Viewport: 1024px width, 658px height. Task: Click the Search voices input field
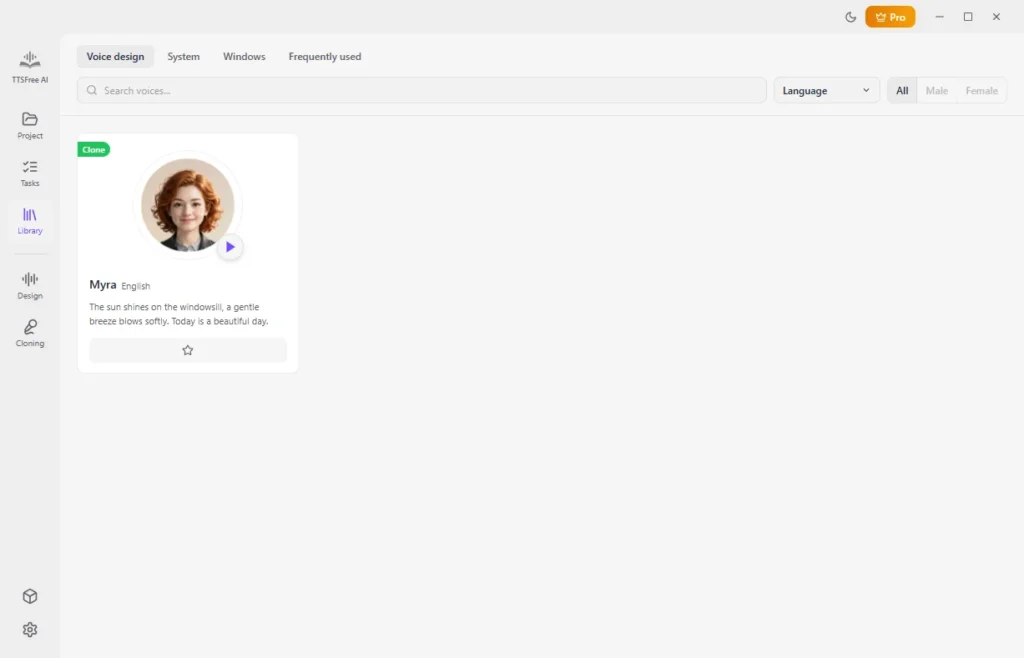(x=421, y=90)
